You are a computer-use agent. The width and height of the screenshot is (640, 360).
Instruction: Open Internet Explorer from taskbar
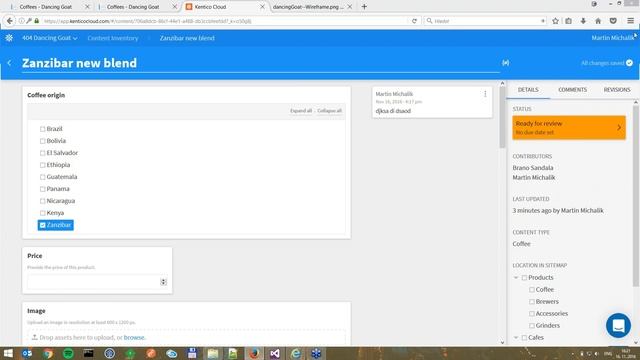click(x=296, y=353)
